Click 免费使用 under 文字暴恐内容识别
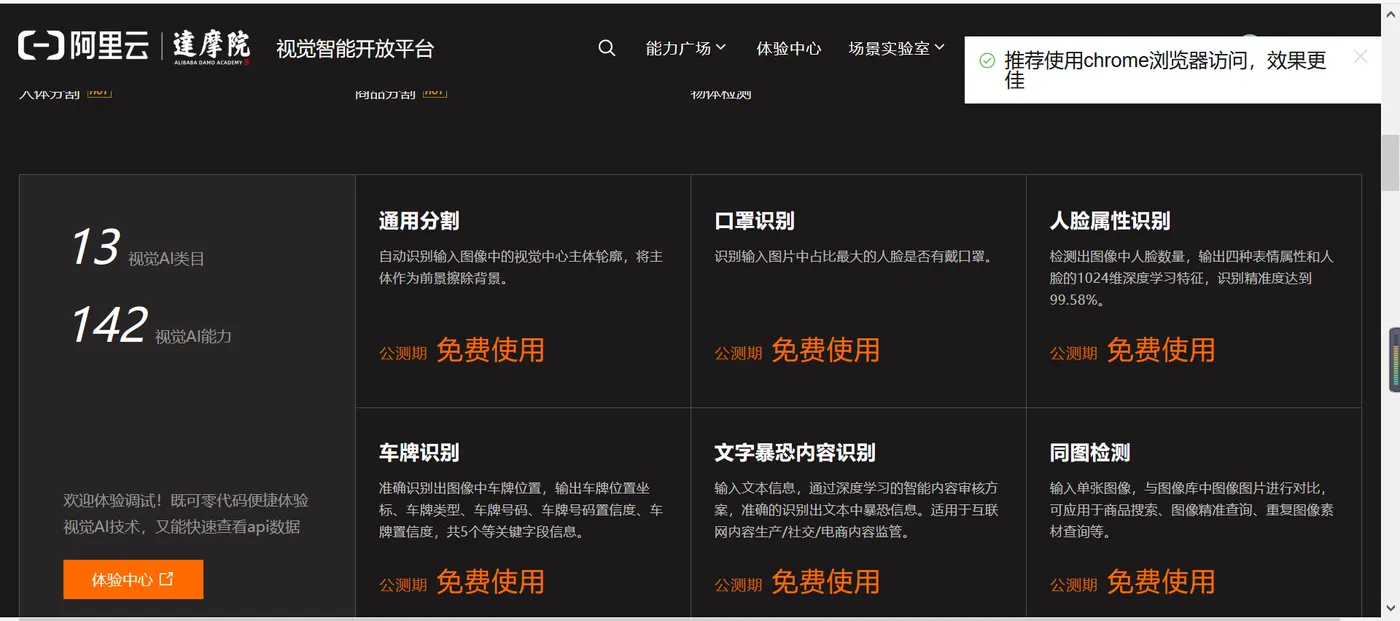Viewport: 1400px width, 621px height. 826,581
